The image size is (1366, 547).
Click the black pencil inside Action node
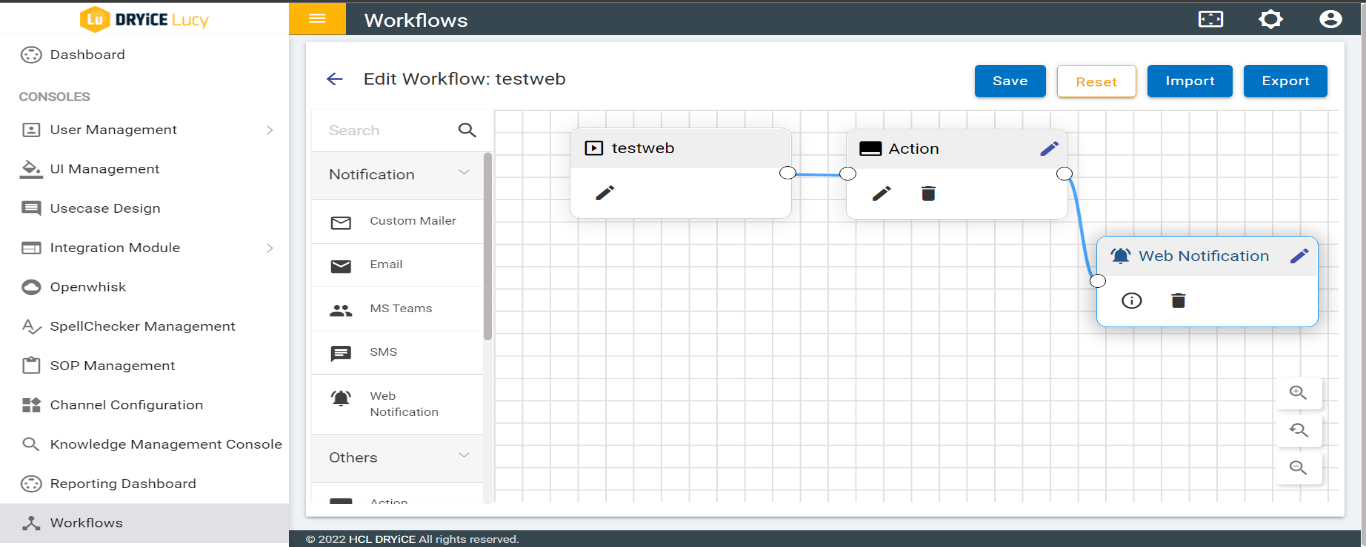(881, 193)
